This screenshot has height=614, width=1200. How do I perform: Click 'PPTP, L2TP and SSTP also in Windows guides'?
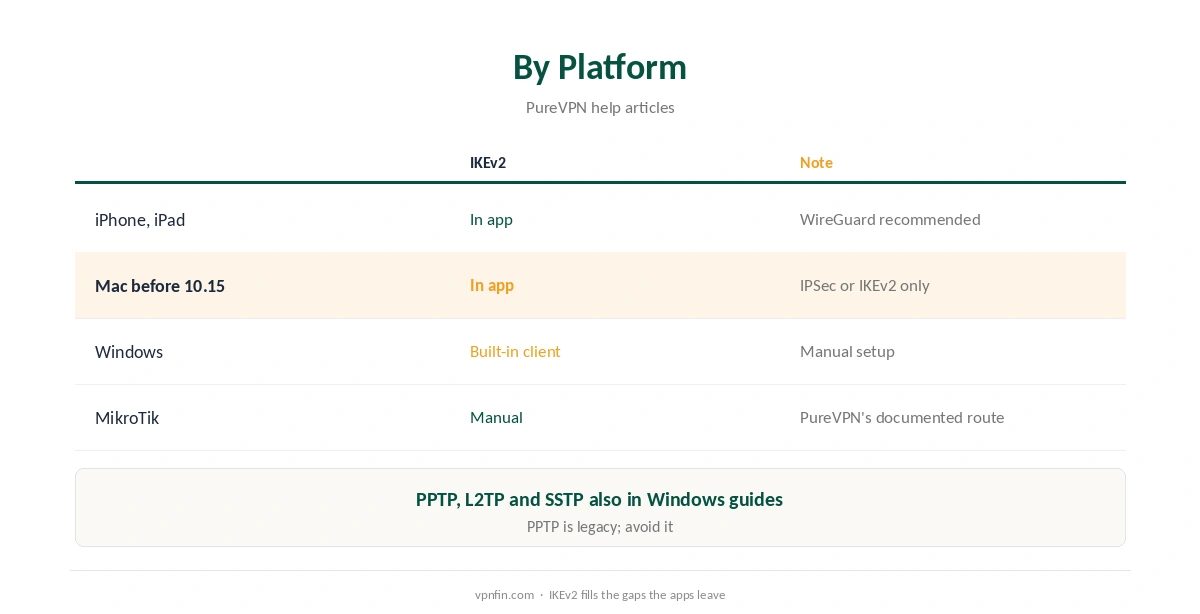point(600,499)
